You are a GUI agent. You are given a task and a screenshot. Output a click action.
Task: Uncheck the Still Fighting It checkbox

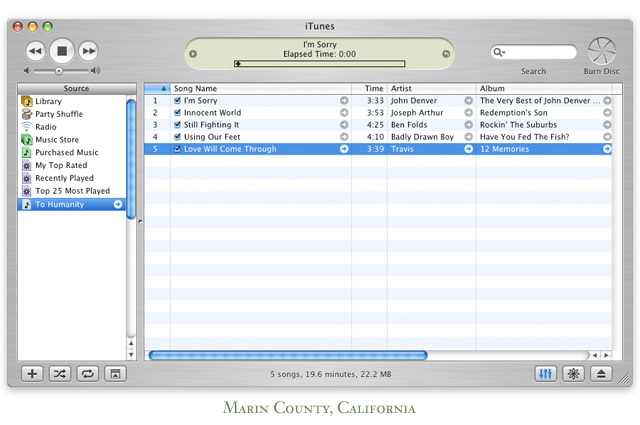(x=177, y=125)
